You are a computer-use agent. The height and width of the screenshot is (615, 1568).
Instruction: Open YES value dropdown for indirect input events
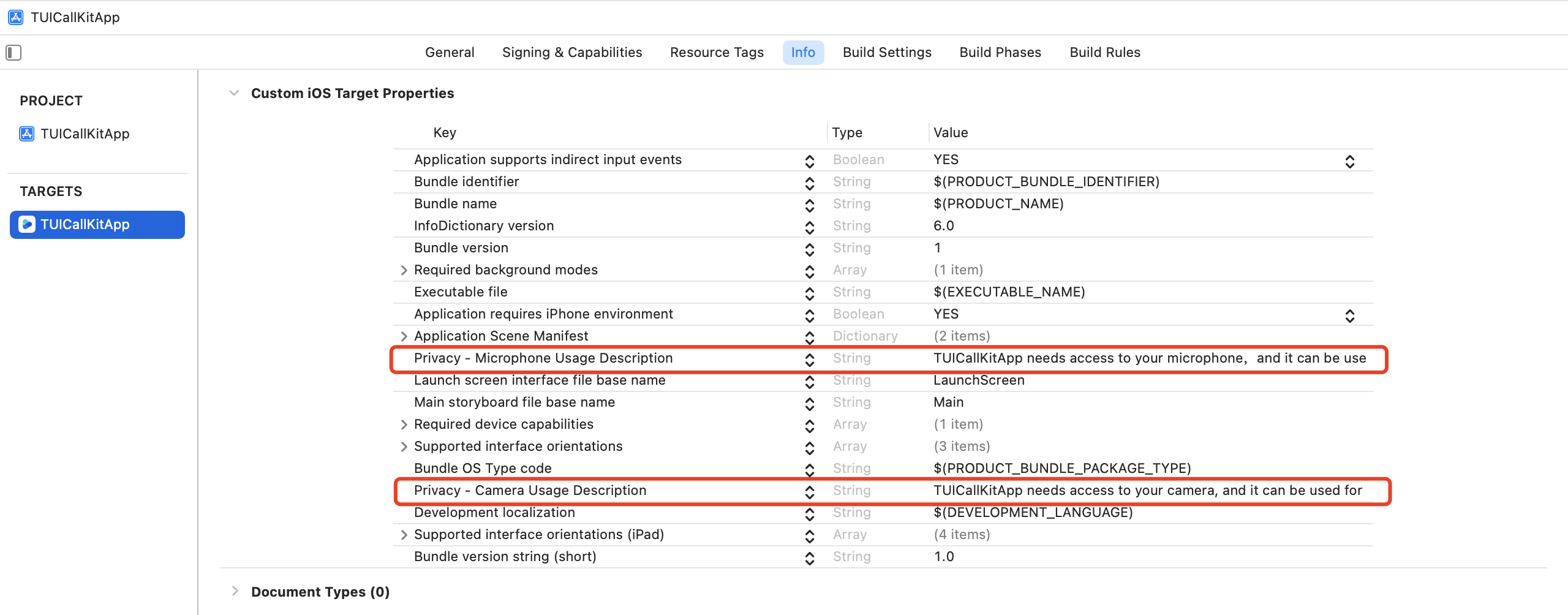[x=1350, y=161]
